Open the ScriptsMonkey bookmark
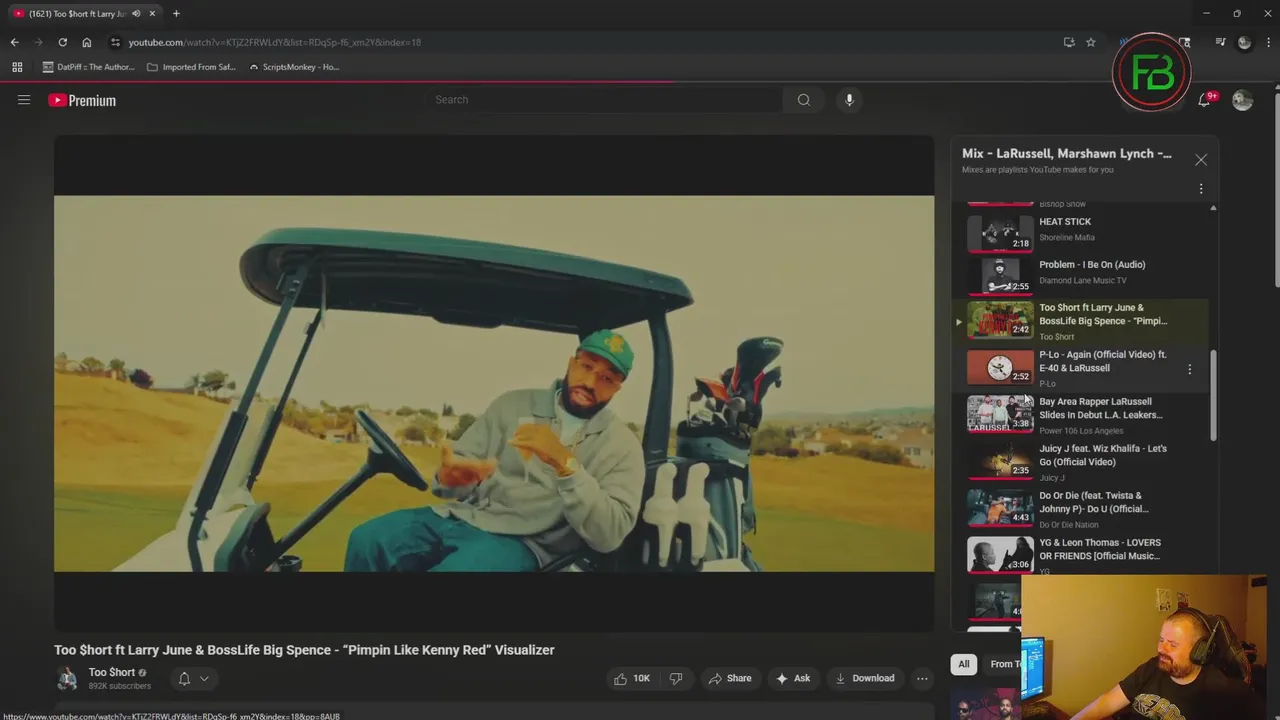The image size is (1280, 720). click(294, 67)
